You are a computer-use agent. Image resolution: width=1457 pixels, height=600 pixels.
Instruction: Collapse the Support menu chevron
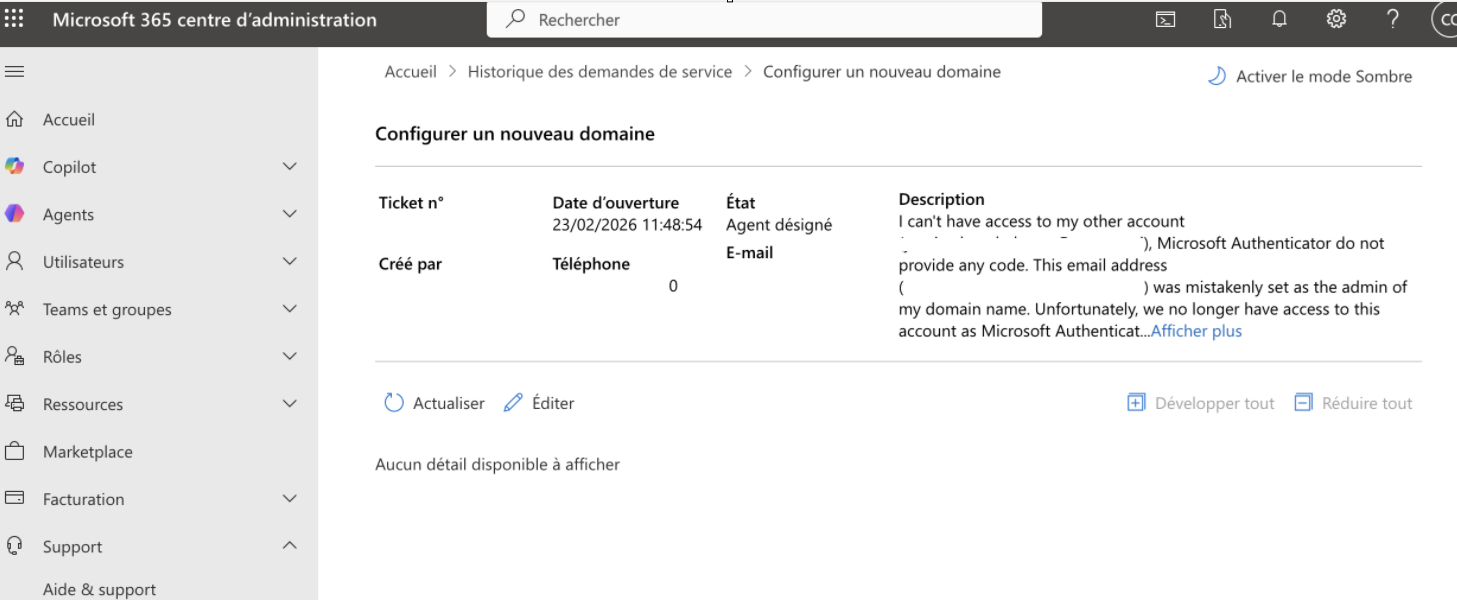(290, 546)
